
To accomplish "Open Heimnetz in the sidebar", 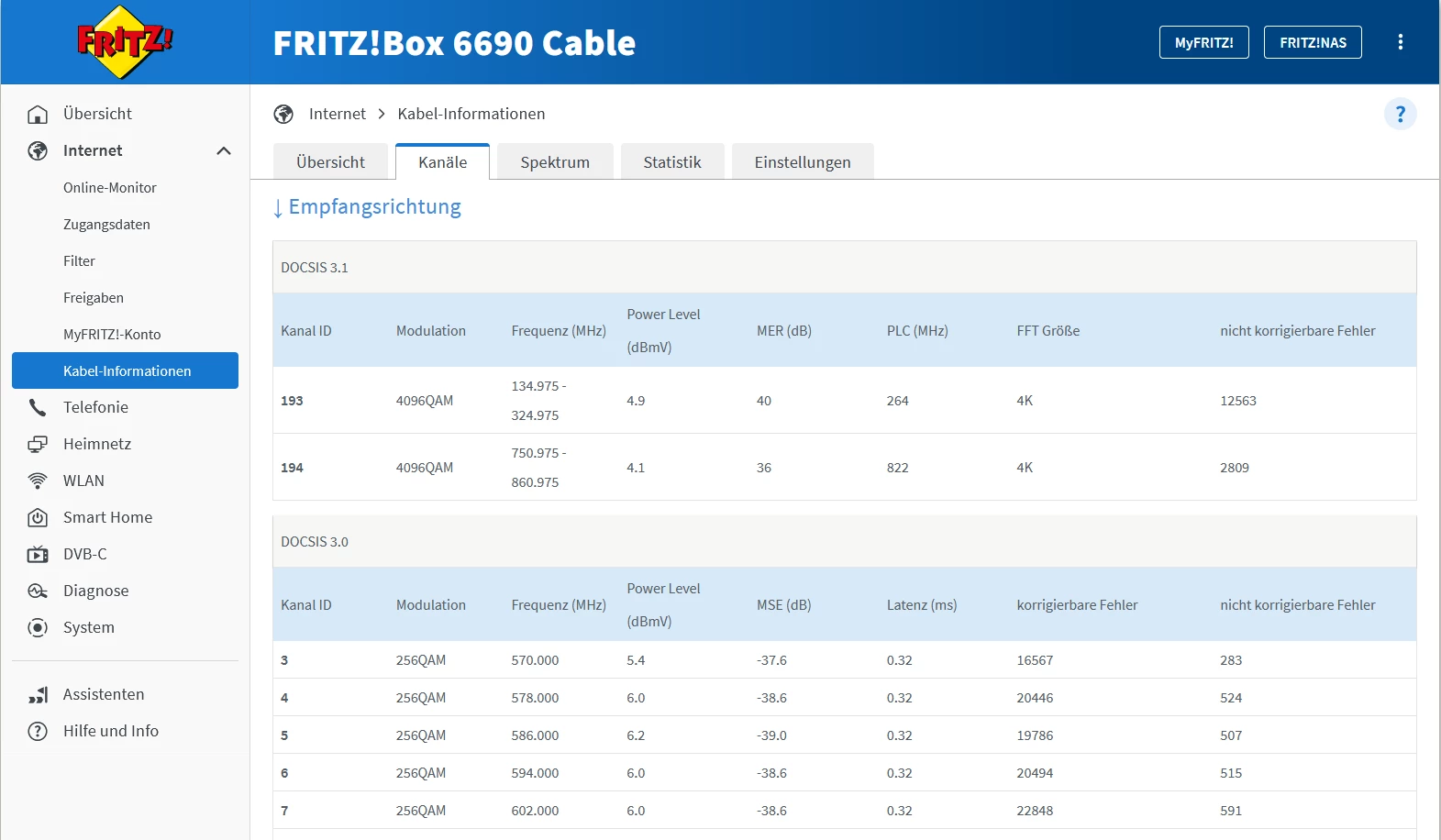I will click(97, 444).
